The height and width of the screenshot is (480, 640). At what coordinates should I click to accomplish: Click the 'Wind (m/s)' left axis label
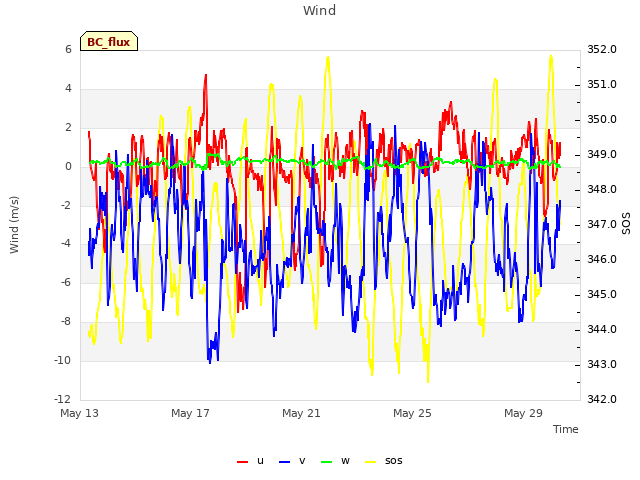(x=14, y=225)
